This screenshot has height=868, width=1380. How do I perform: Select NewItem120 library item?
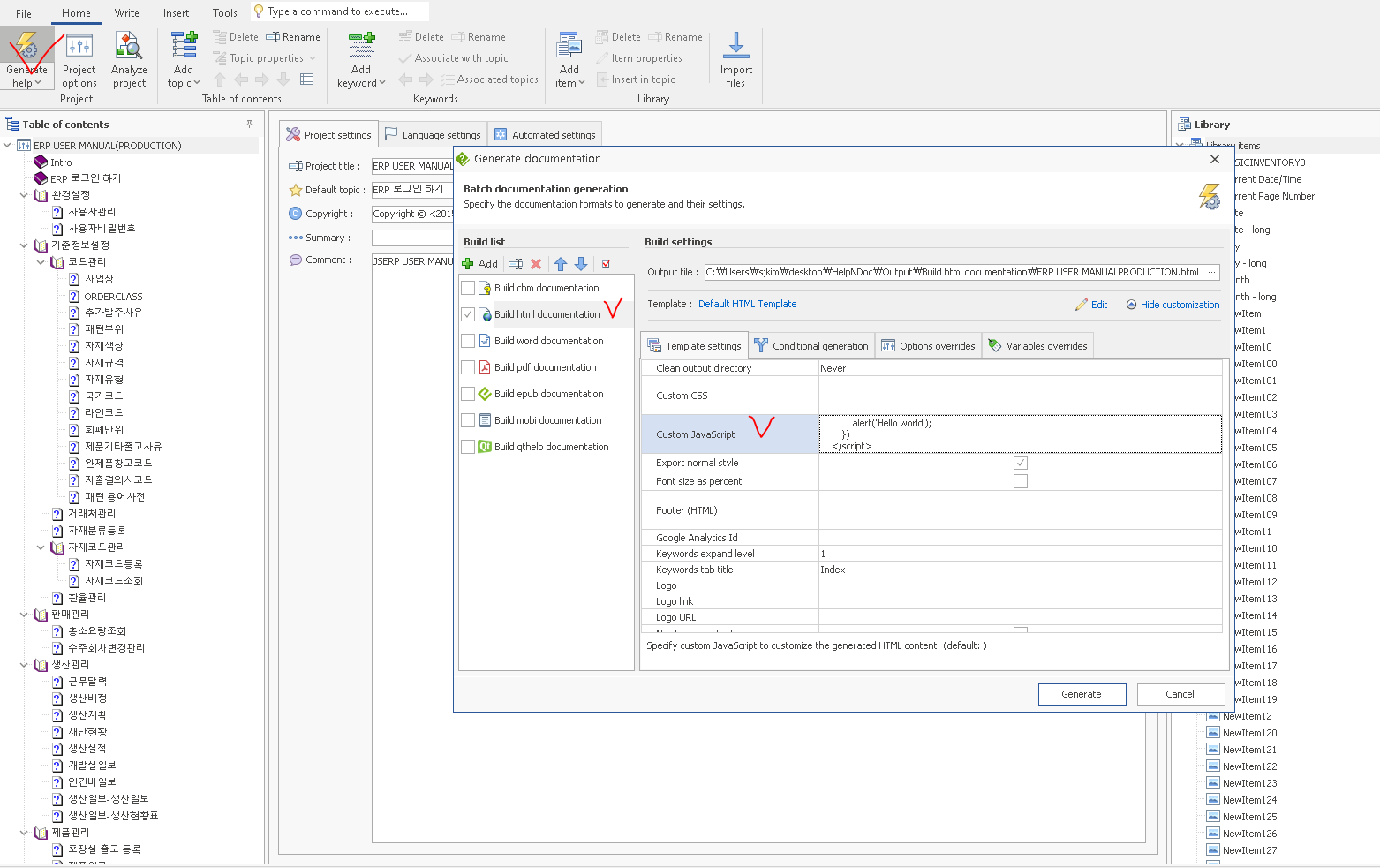pyautogui.click(x=1249, y=733)
